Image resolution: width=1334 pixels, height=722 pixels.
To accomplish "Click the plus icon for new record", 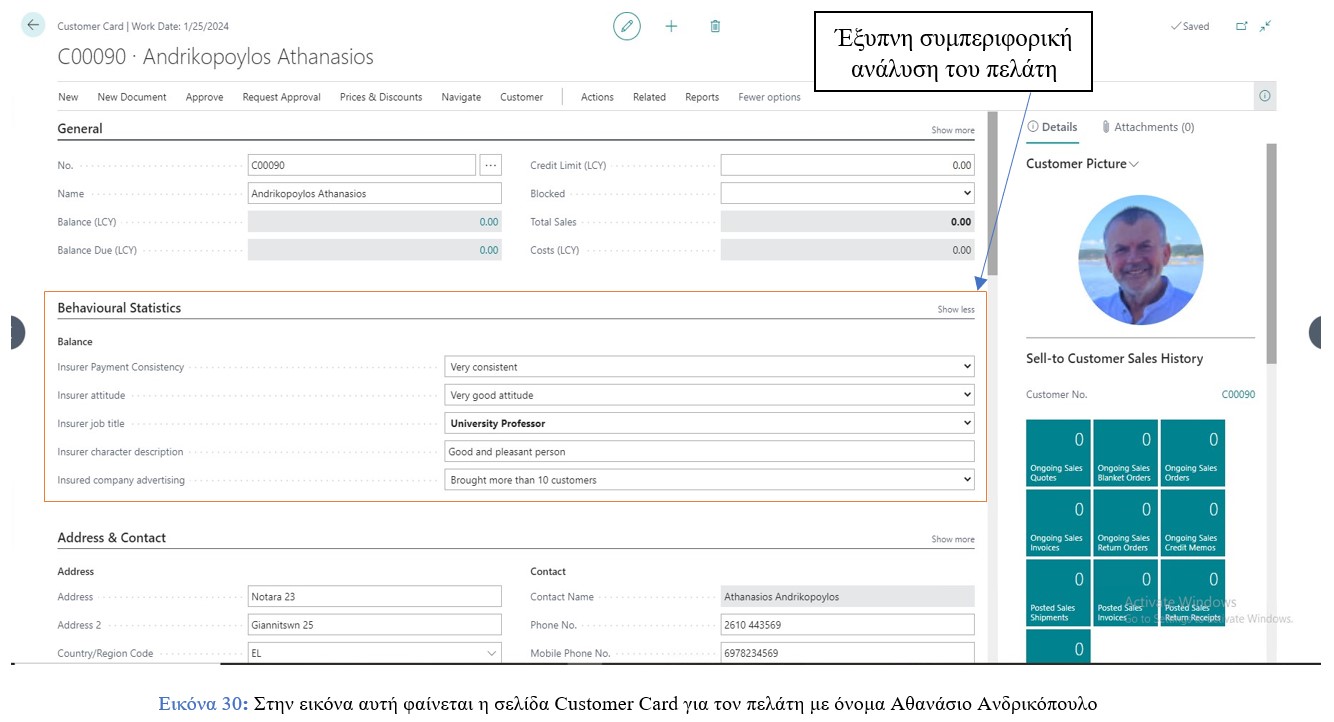I will (x=671, y=26).
